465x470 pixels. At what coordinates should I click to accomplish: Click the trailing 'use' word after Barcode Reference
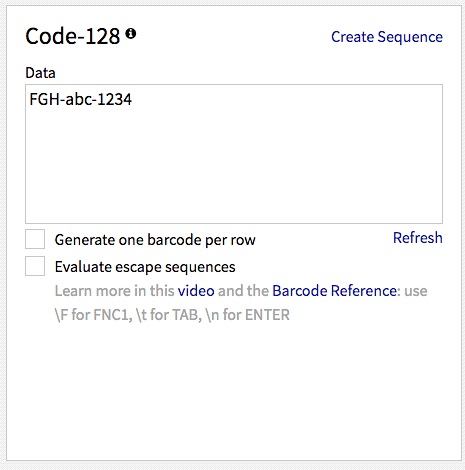[416, 291]
